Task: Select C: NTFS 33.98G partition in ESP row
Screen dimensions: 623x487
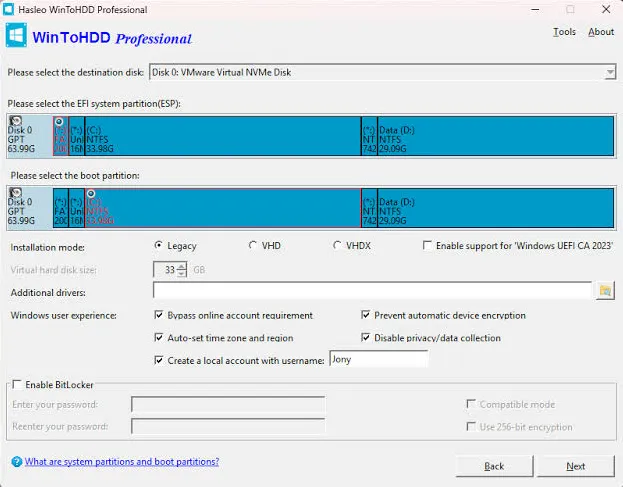Action: 223,136
